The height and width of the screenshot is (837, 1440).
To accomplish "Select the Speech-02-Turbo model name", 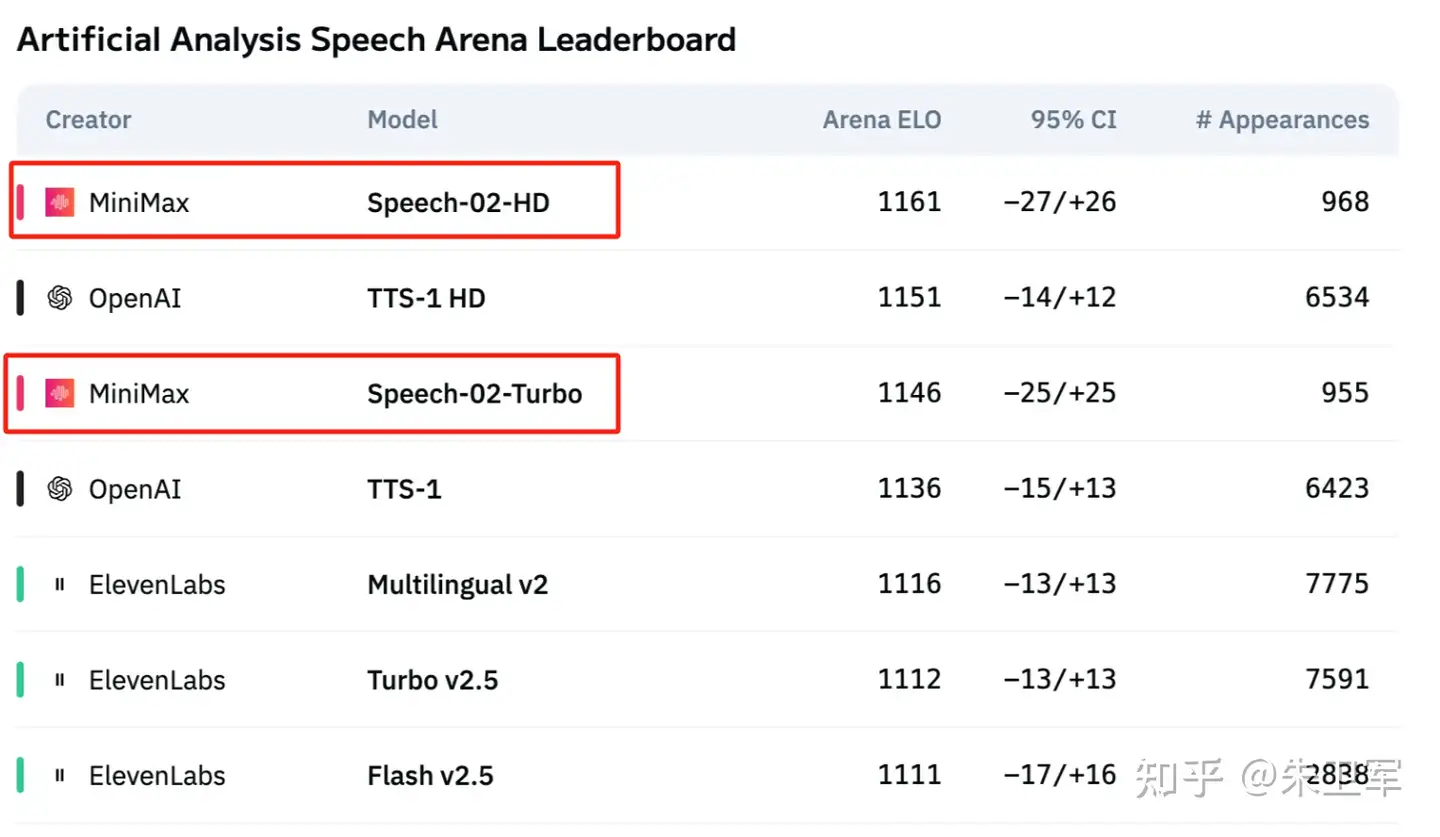I will tap(475, 393).
